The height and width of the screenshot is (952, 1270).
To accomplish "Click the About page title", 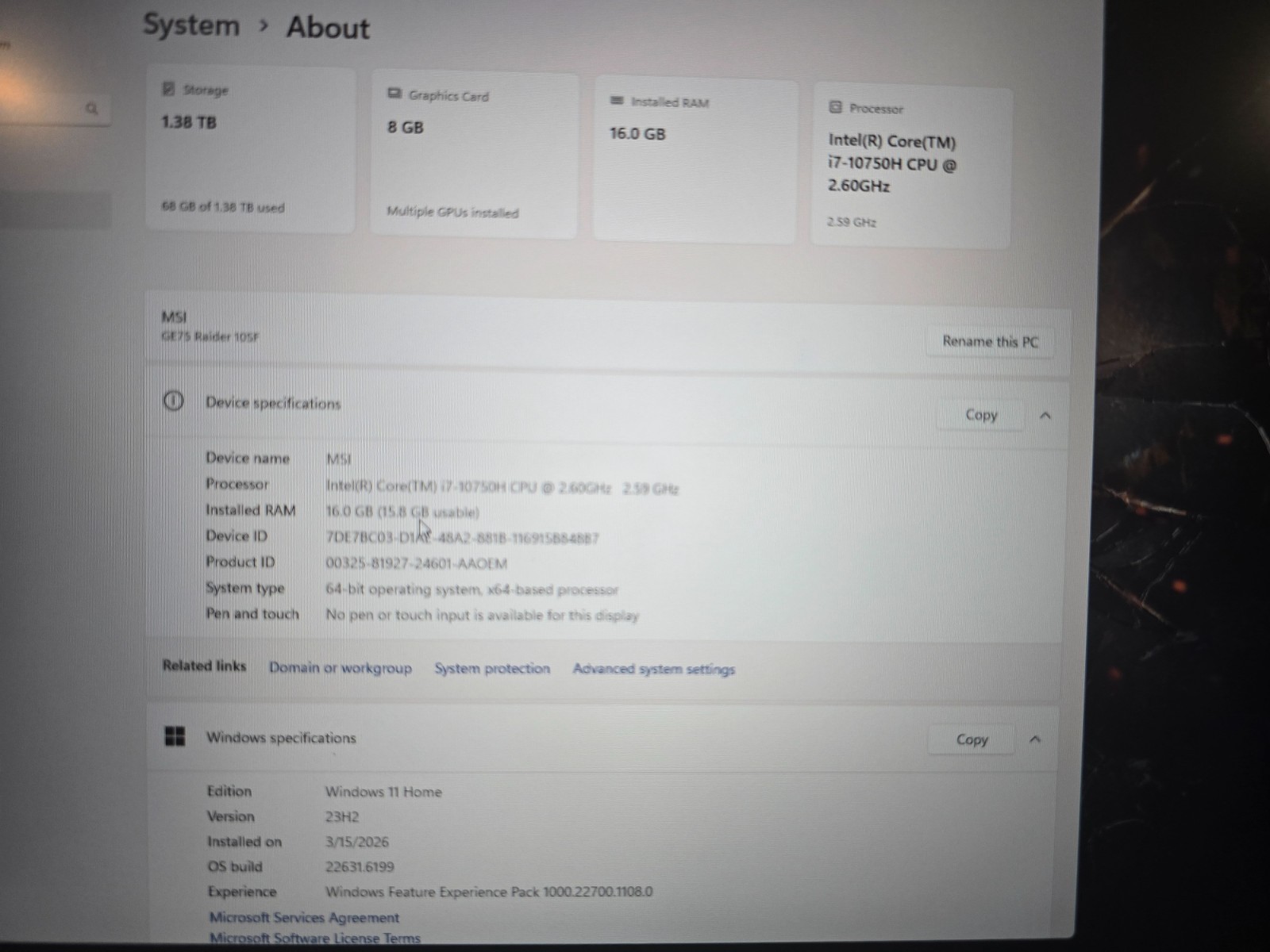I will coord(328,27).
